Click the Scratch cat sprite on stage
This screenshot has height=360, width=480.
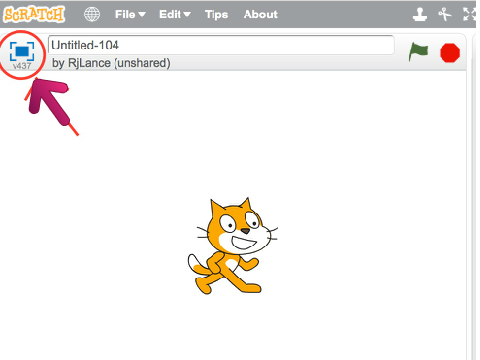(x=233, y=246)
